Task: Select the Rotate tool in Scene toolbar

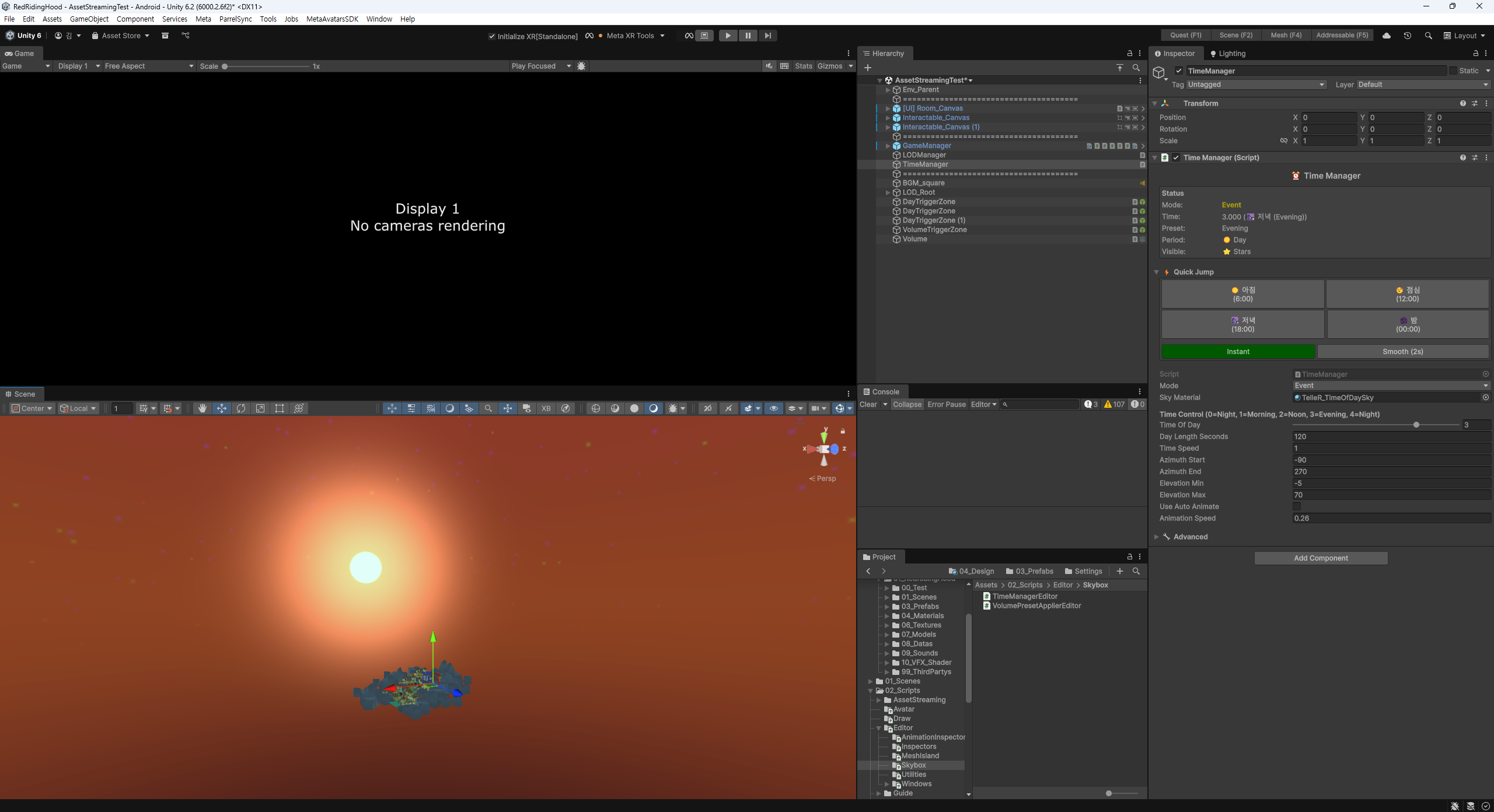Action: pyautogui.click(x=241, y=408)
